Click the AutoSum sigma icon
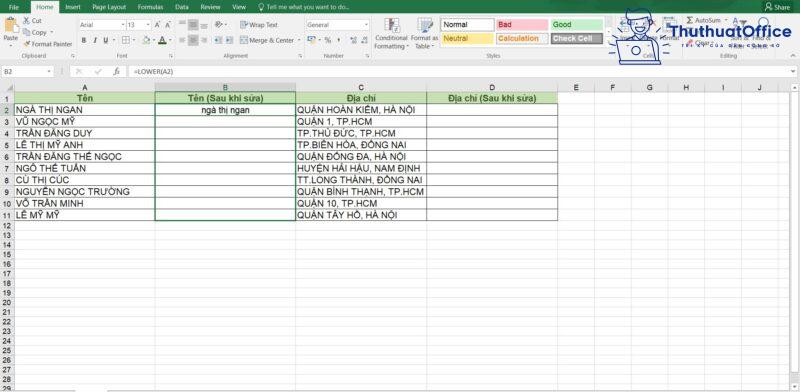Viewport: 800px width, 392px height. [x=690, y=20]
